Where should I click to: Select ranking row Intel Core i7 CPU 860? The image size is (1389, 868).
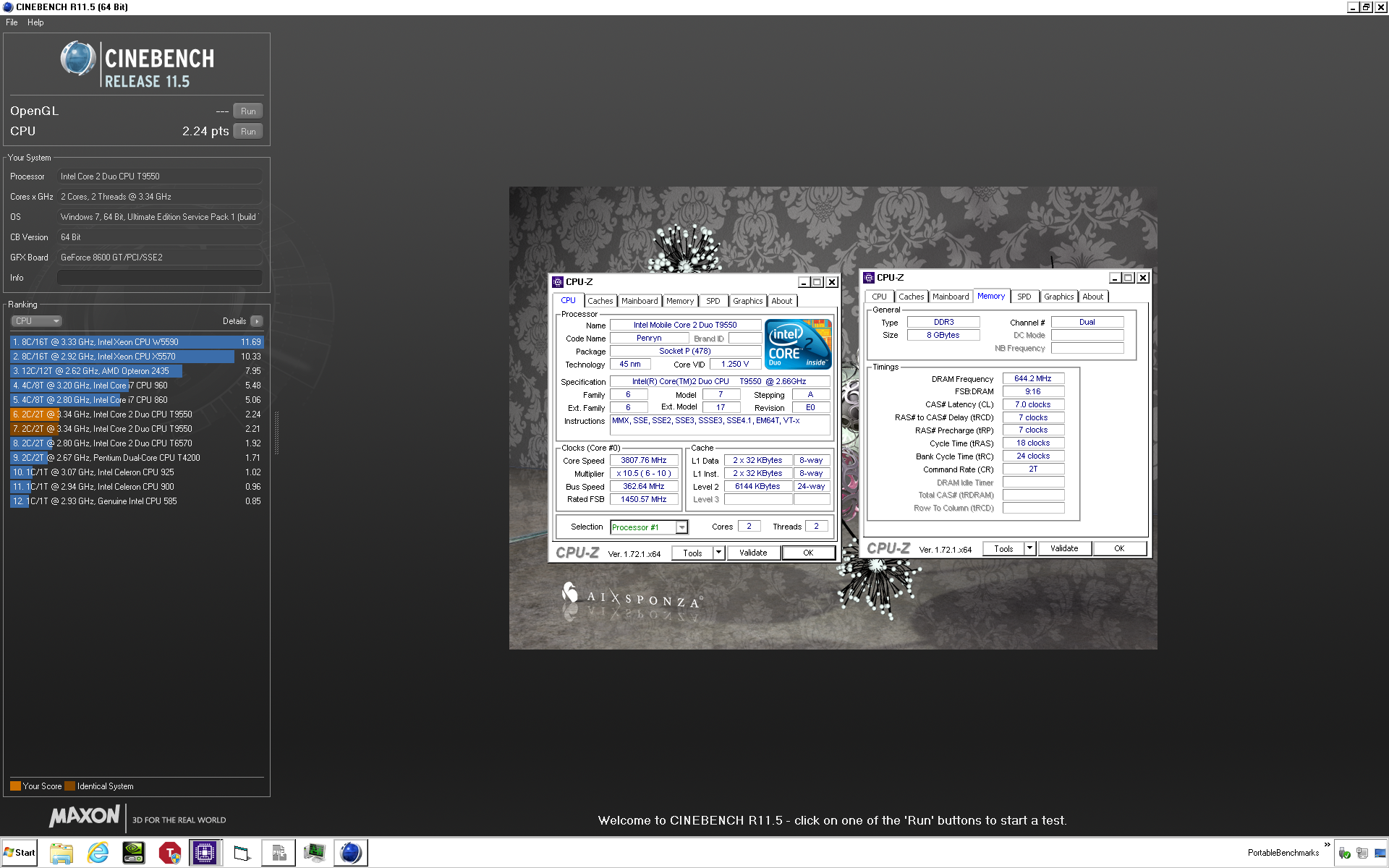click(x=137, y=400)
